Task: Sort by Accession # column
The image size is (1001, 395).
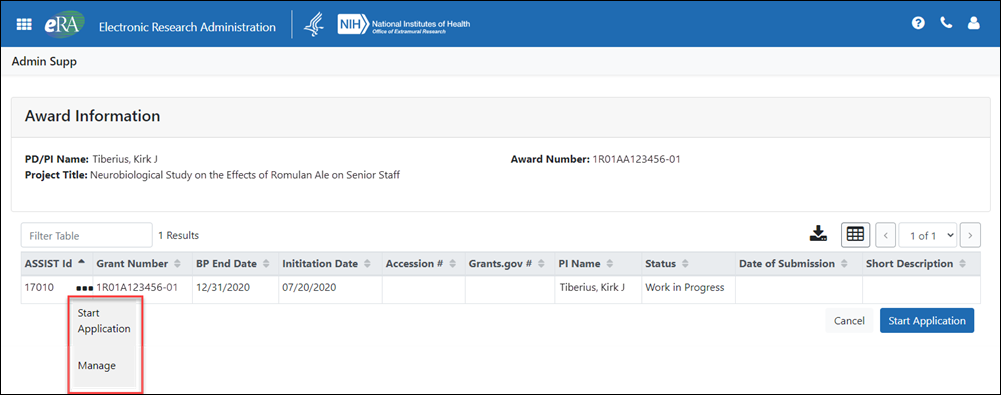Action: (x=424, y=264)
